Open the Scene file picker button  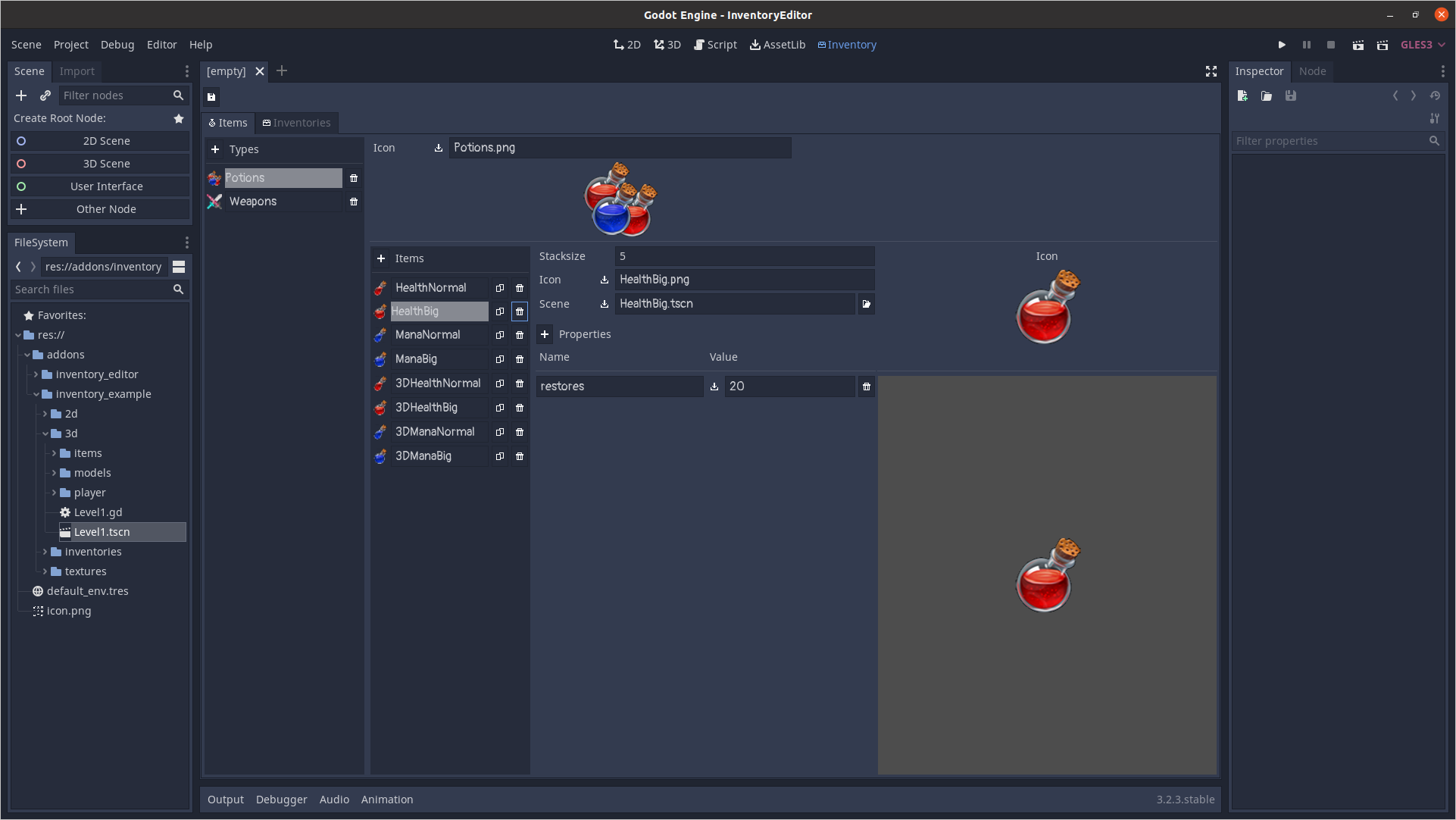(x=866, y=304)
